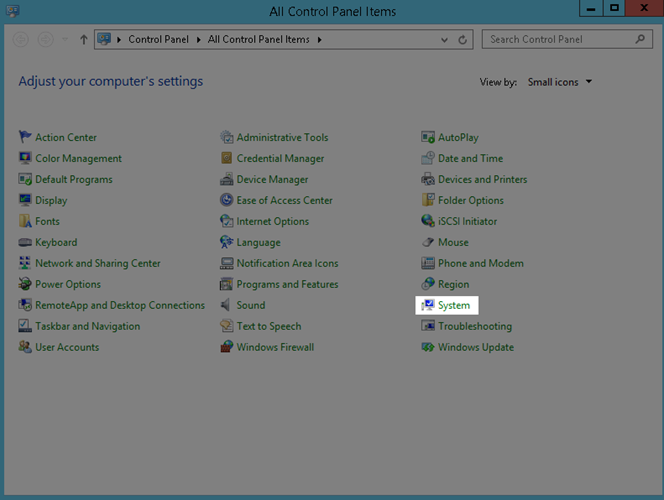Open the Windows Update link
This screenshot has width=664, height=500.
[476, 347]
